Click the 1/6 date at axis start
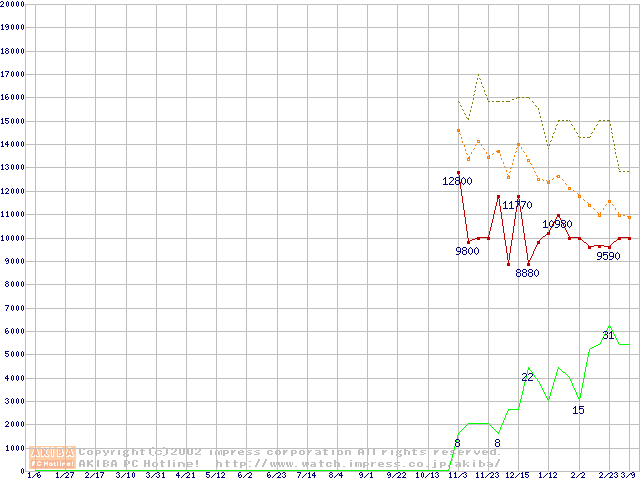 tap(34, 475)
